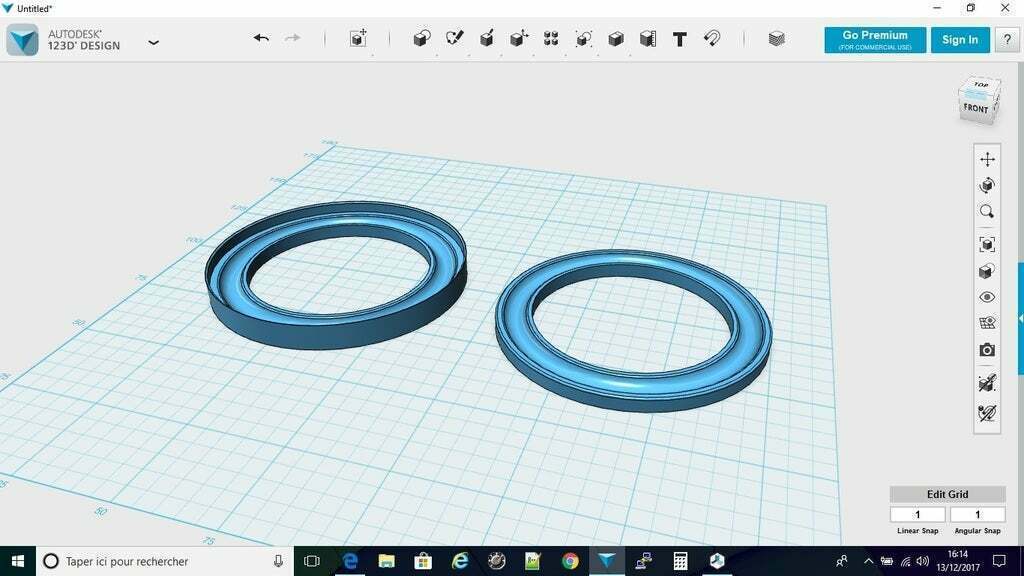The image size is (1024, 576).
Task: Open the Material tool
Action: (776, 39)
